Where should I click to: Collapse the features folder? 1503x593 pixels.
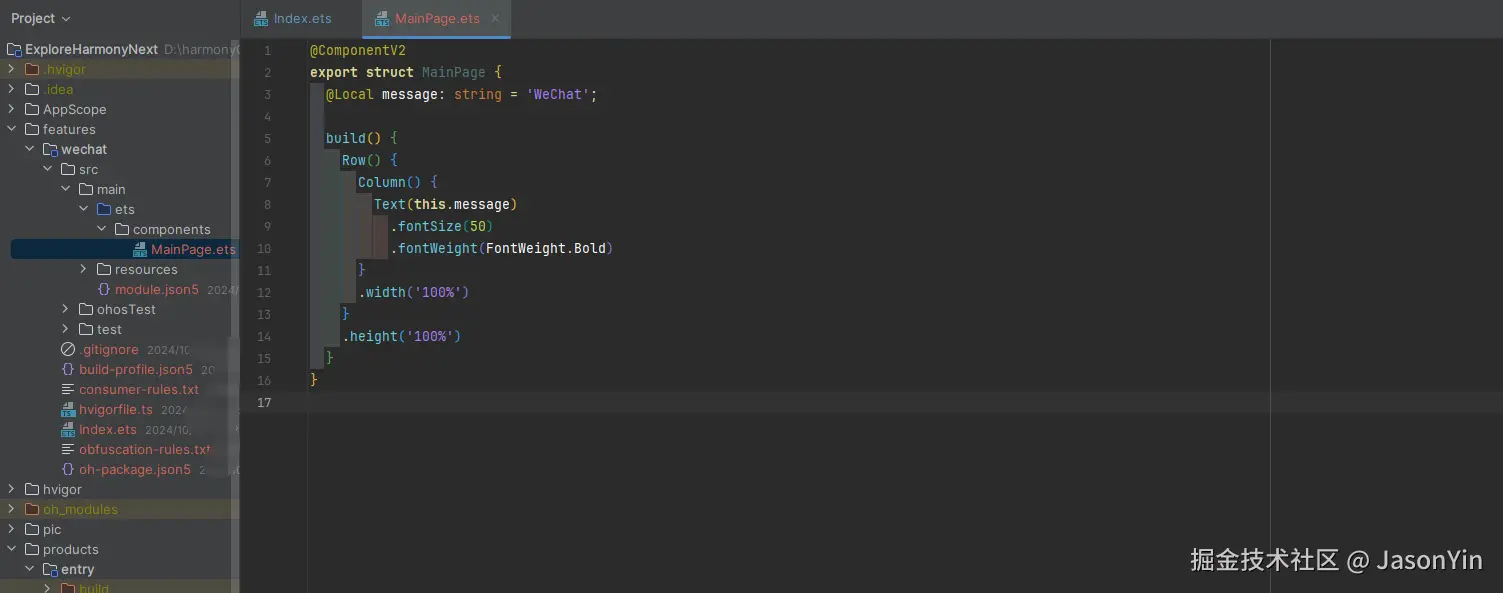pyautogui.click(x=11, y=129)
